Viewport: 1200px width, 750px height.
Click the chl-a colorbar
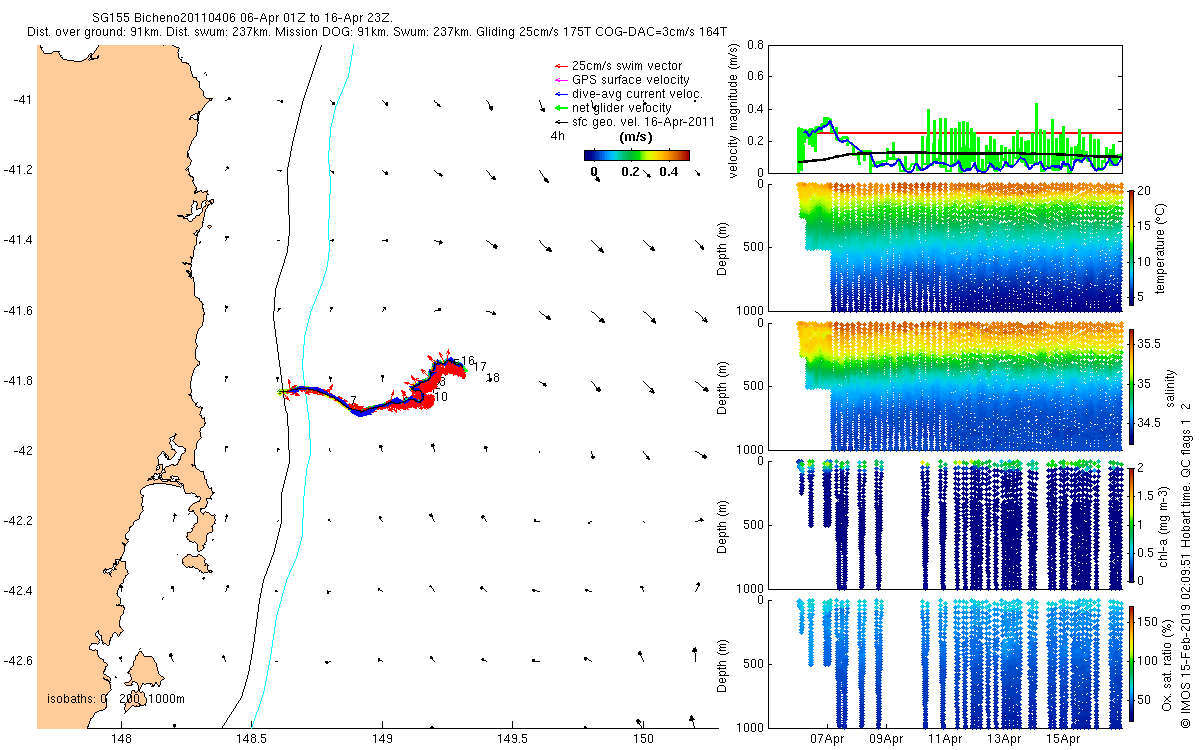[1131, 527]
